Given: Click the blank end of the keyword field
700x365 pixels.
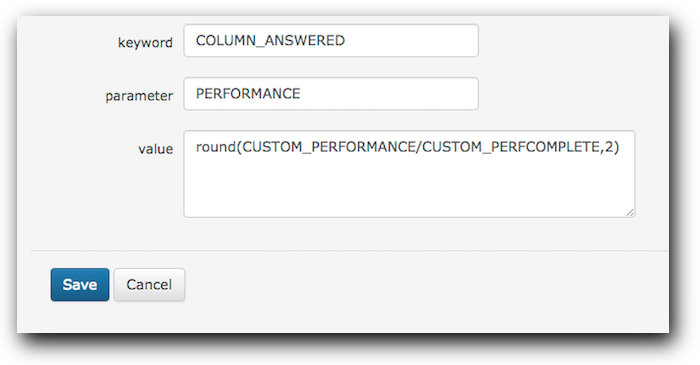Looking at the screenshot, I should pos(411,41).
